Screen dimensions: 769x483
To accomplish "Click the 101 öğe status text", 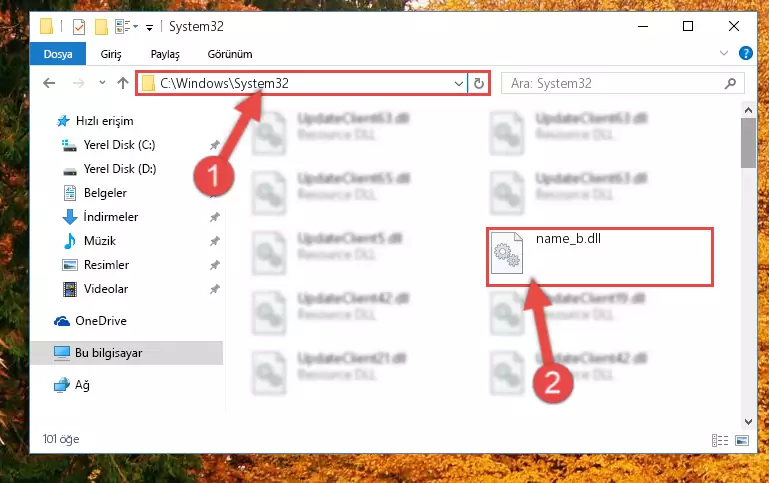I will pyautogui.click(x=61, y=439).
